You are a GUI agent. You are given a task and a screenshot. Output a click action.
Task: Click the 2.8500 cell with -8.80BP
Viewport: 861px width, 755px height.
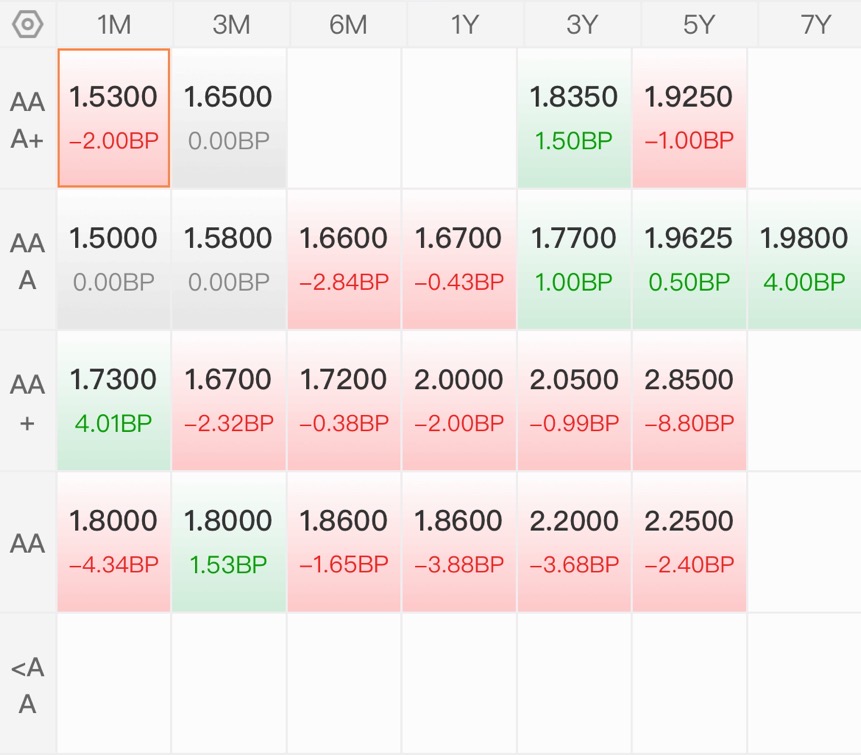(x=689, y=401)
